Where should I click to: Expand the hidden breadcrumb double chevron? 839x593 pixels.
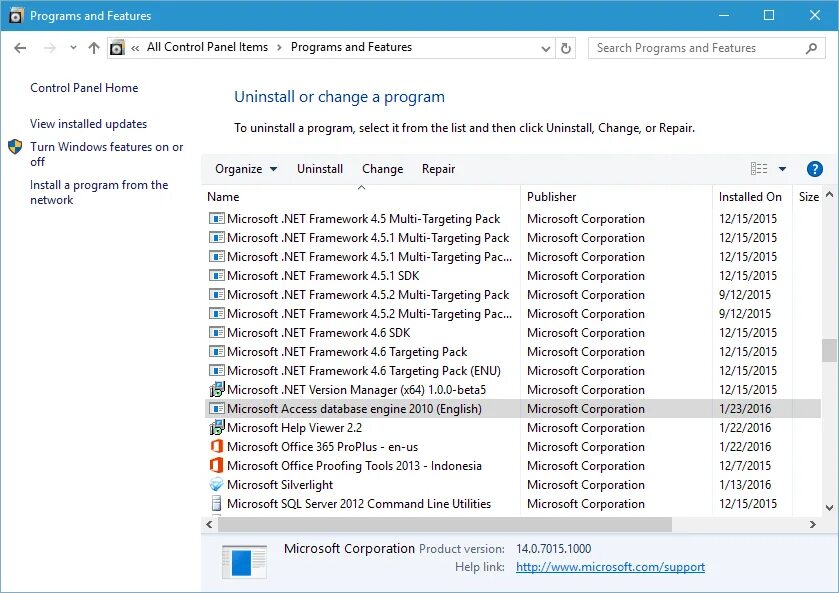click(135, 48)
